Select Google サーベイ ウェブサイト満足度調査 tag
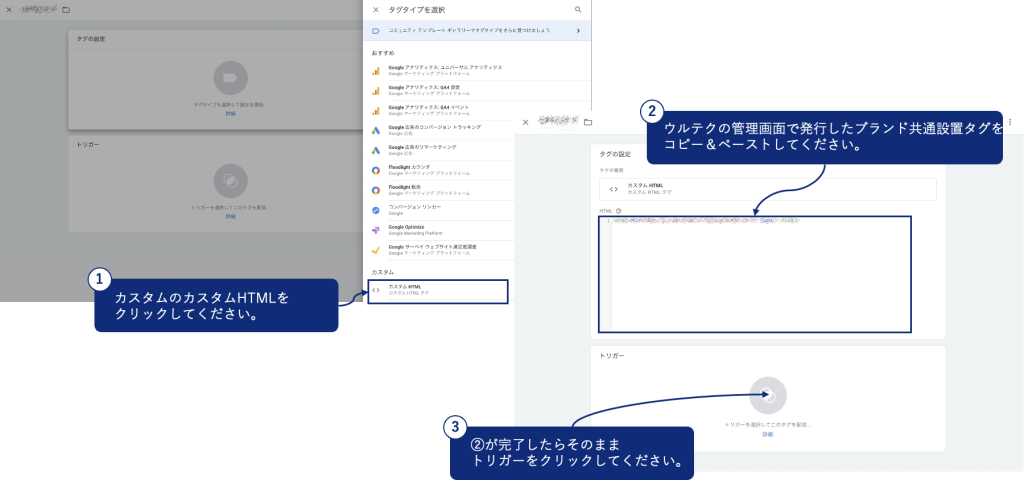The height and width of the screenshot is (480, 1024). tap(432, 248)
